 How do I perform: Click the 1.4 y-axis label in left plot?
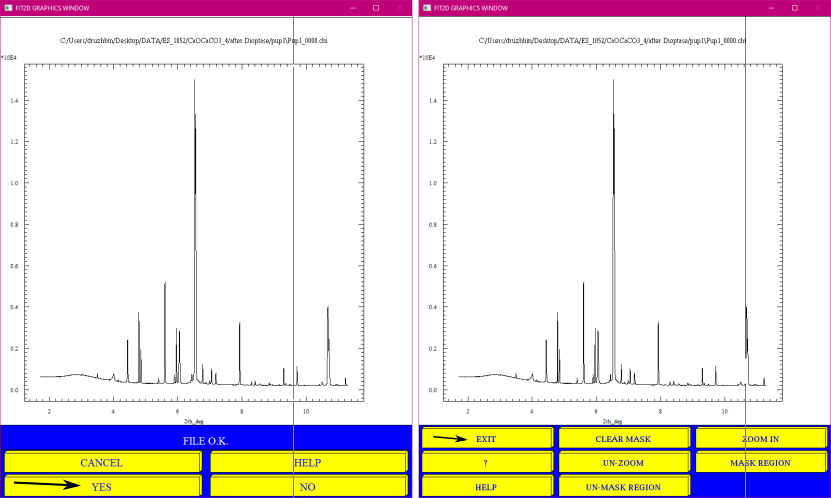pyautogui.click(x=14, y=100)
